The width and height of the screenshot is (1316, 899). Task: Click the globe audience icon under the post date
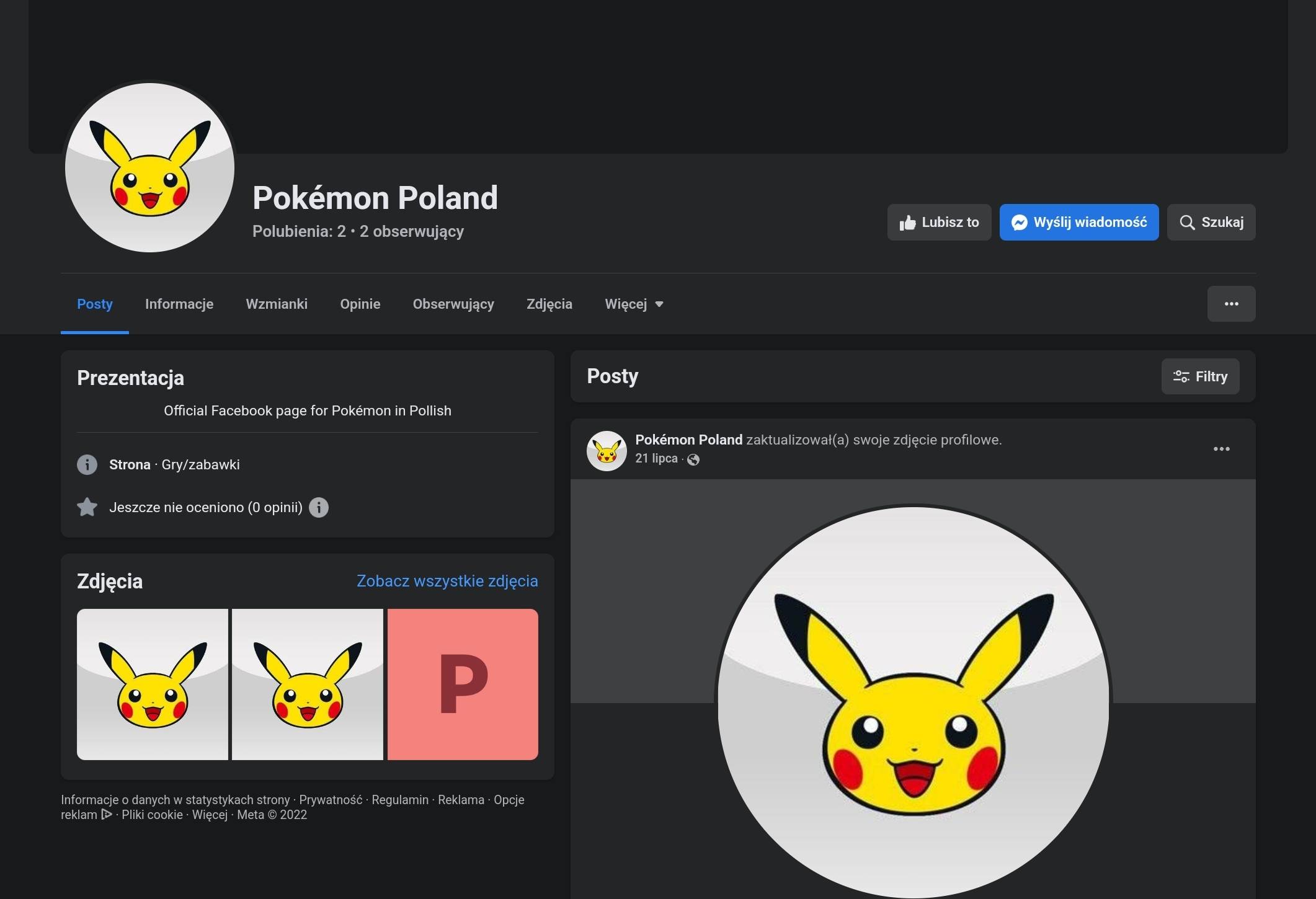[693, 459]
